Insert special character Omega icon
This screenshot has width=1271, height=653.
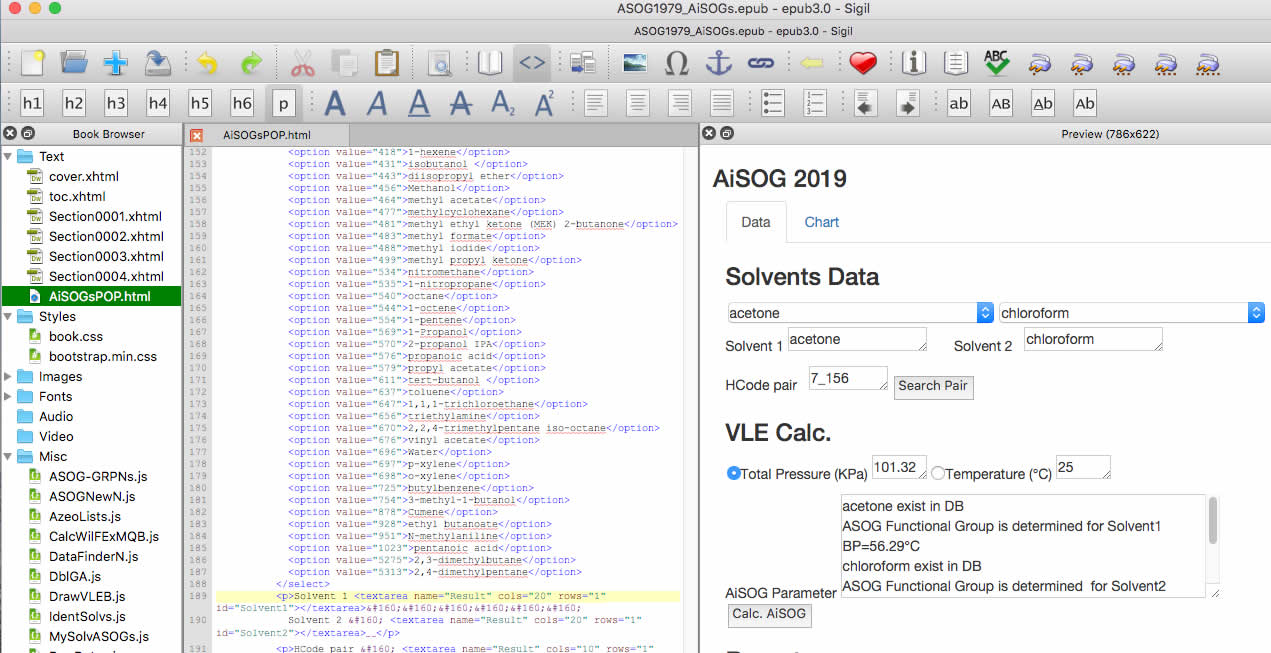[677, 63]
